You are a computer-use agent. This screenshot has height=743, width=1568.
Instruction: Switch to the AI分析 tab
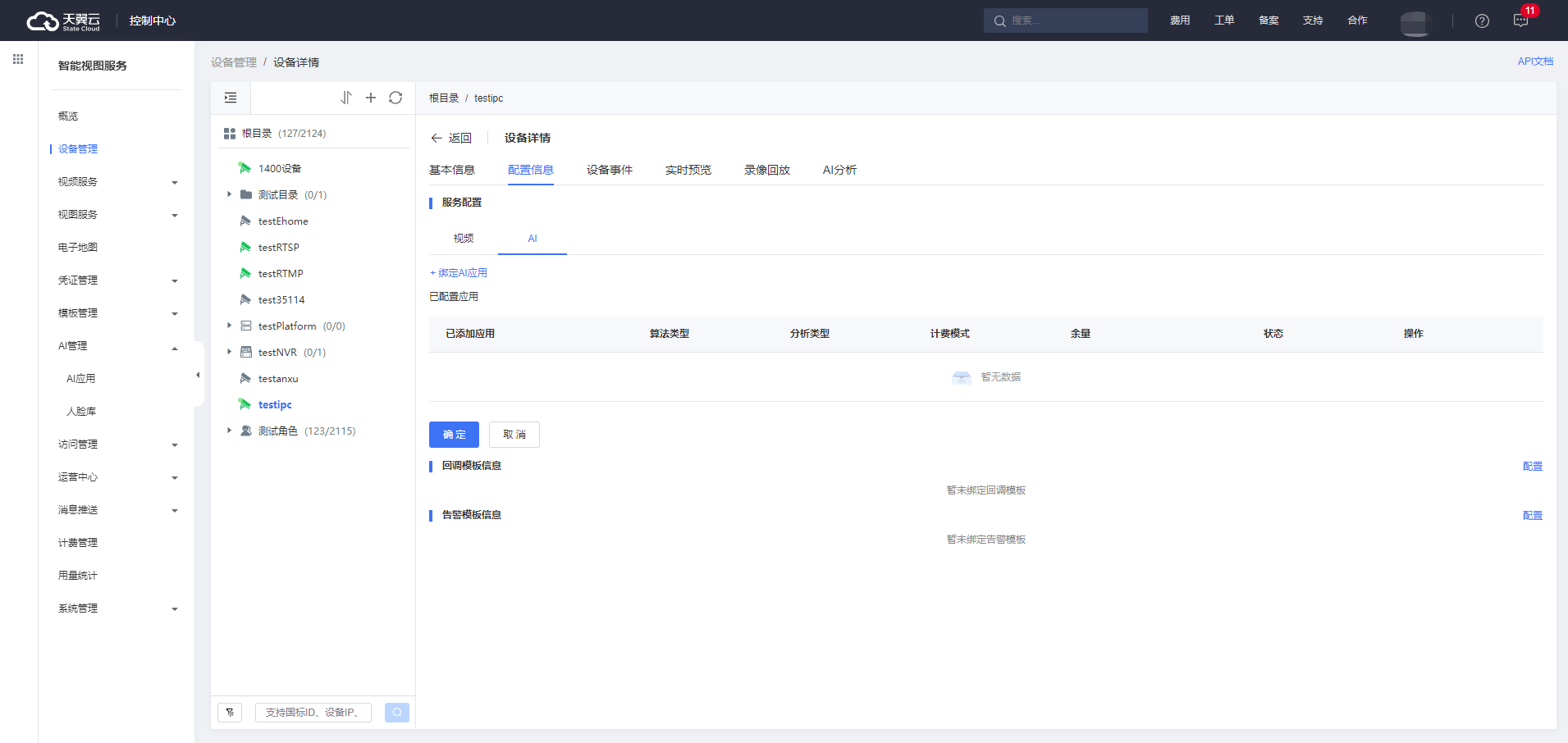839,170
